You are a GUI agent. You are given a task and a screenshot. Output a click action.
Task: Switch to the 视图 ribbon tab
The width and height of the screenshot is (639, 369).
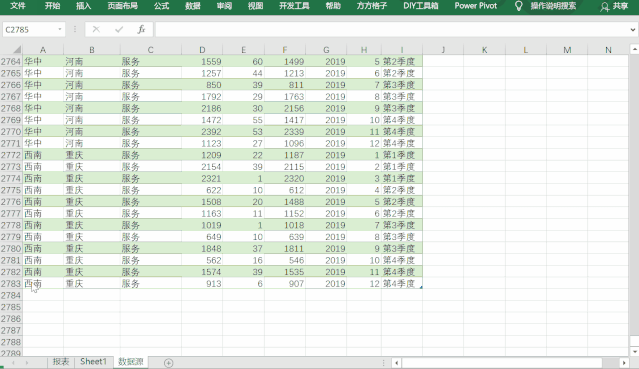click(256, 6)
